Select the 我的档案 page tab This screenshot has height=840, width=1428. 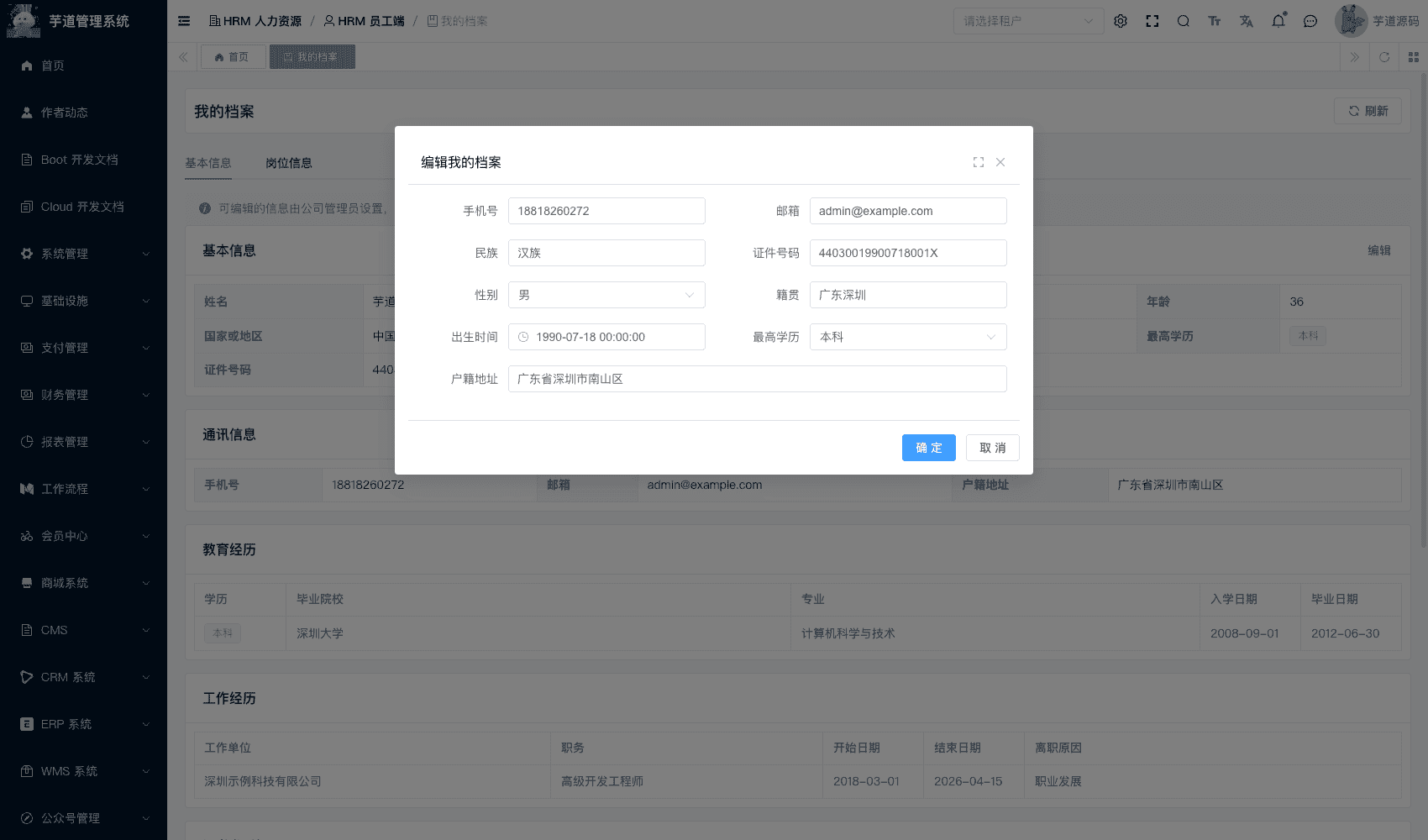(x=312, y=57)
